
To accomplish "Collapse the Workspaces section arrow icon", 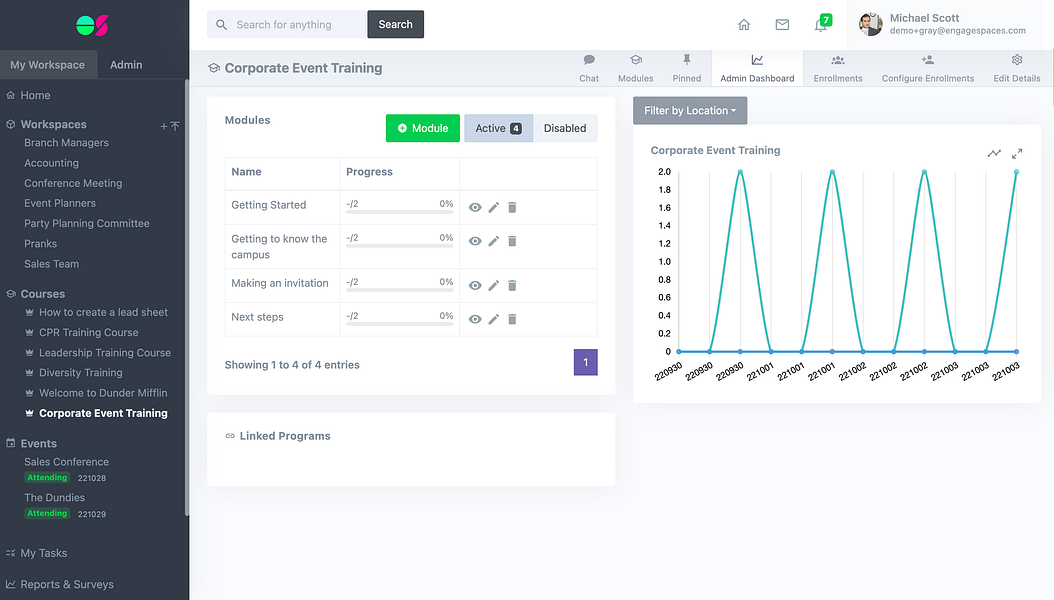I will (175, 126).
